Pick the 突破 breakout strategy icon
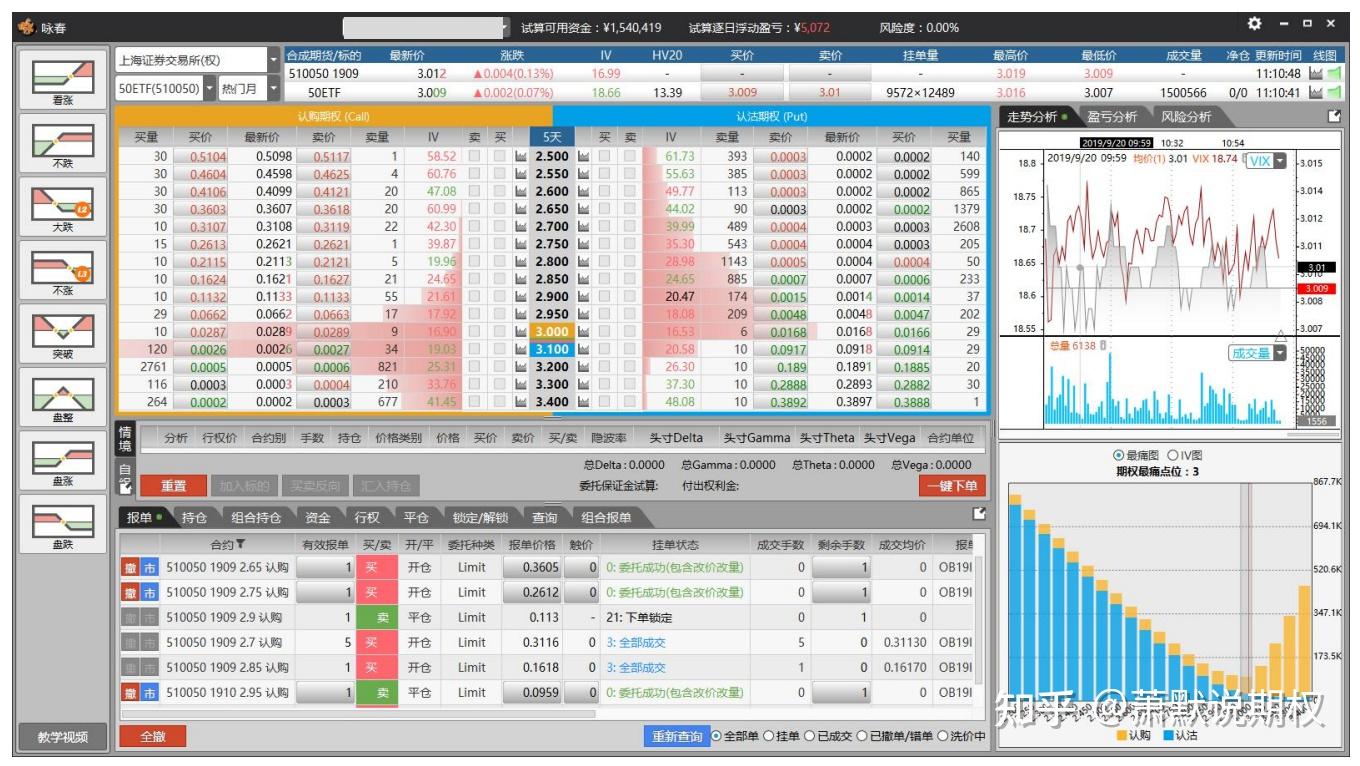The height and width of the screenshot is (766, 1360). (x=63, y=333)
